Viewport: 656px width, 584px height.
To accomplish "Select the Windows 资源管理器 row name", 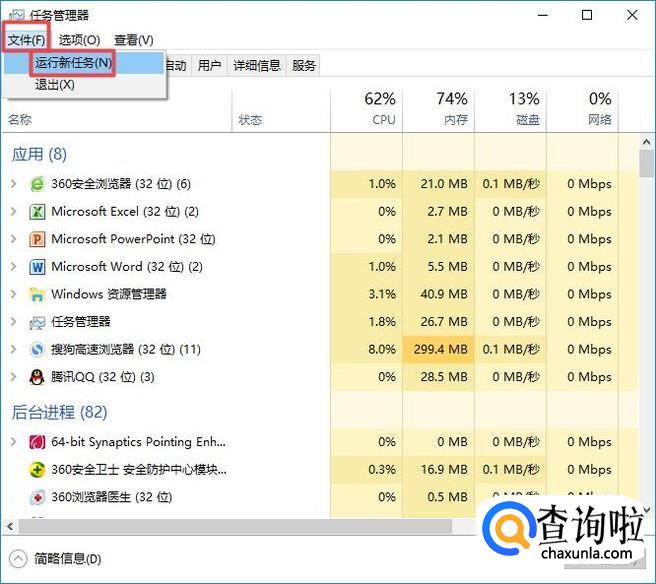I will click(x=109, y=294).
